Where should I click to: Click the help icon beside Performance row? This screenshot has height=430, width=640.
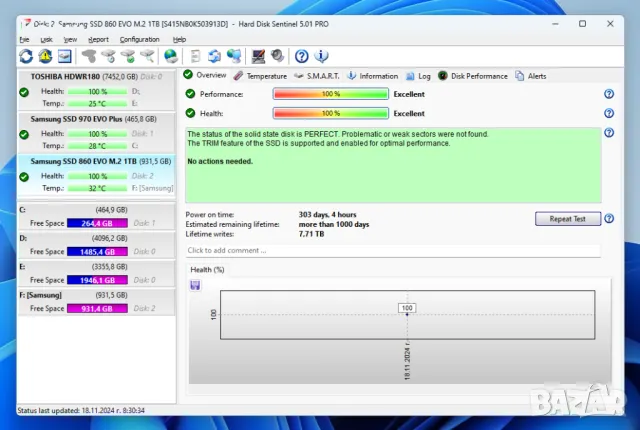608,94
